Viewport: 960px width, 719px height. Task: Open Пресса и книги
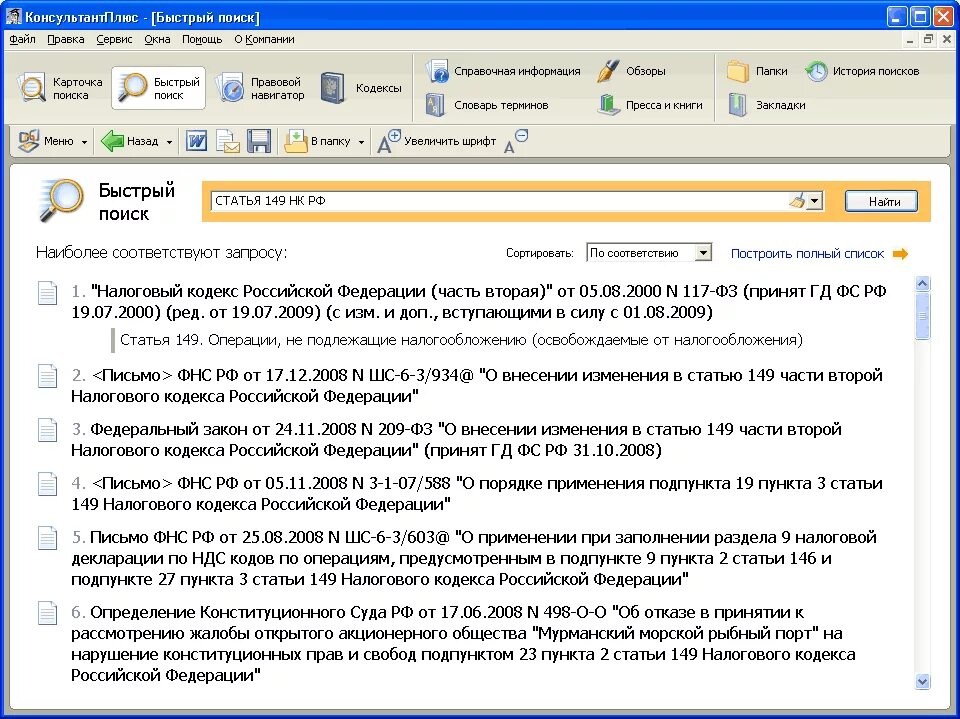(650, 105)
